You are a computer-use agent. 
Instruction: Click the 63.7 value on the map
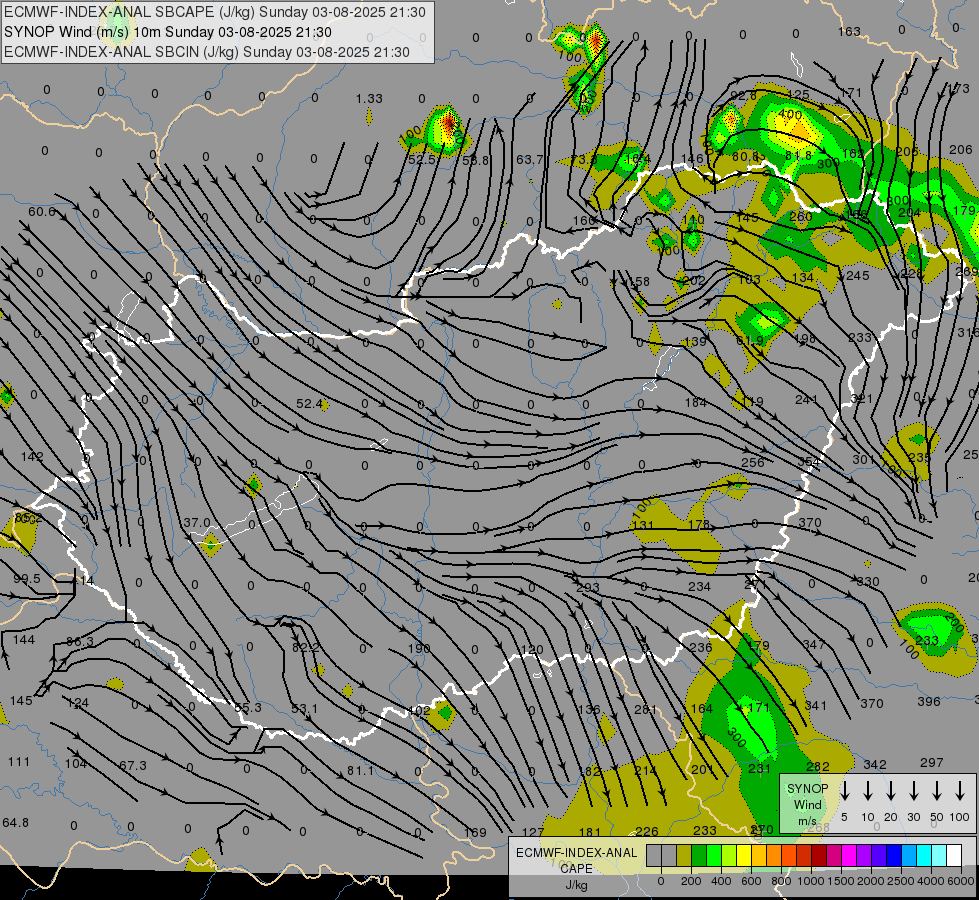coord(529,160)
